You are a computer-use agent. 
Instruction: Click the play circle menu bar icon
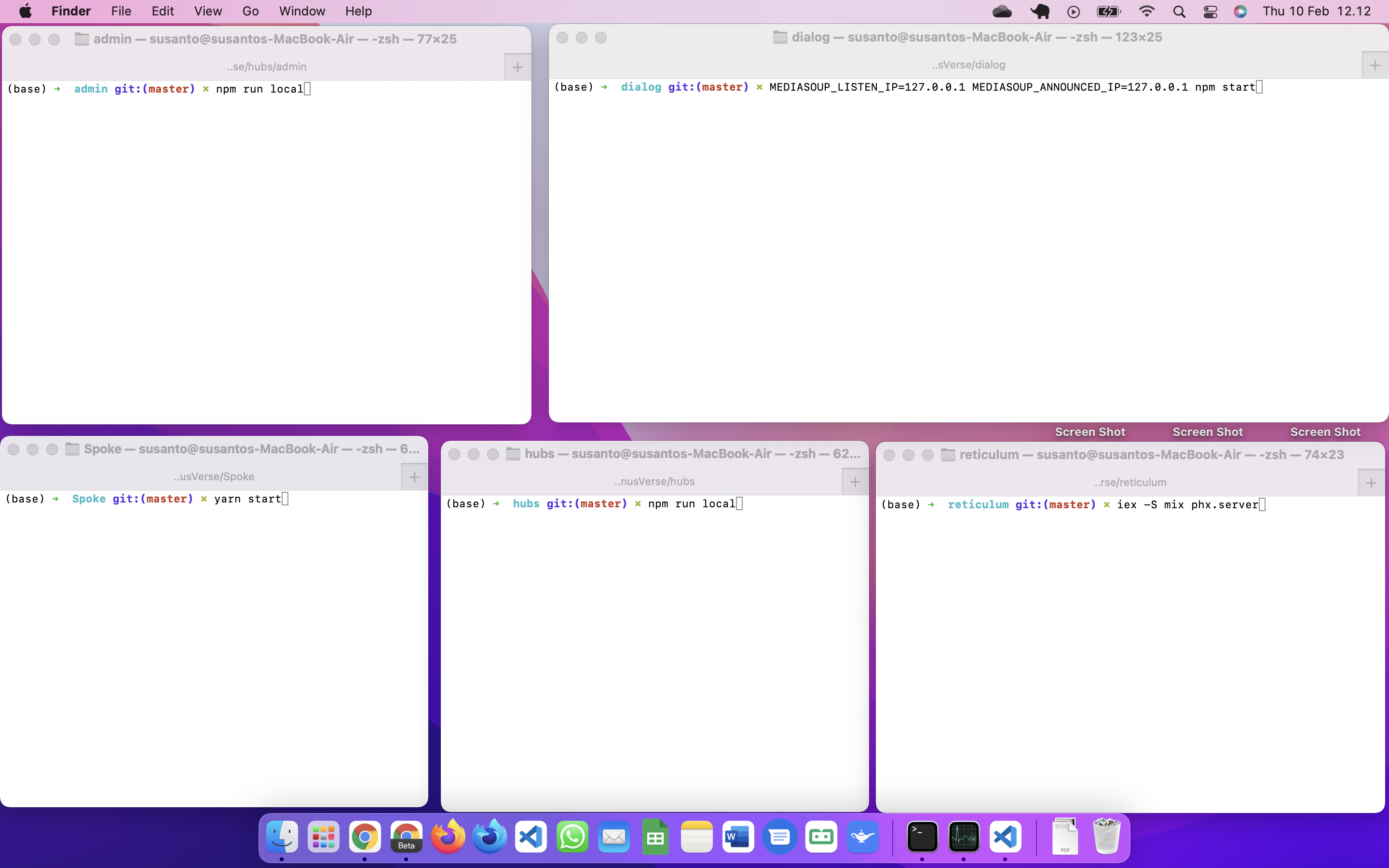pos(1073,12)
